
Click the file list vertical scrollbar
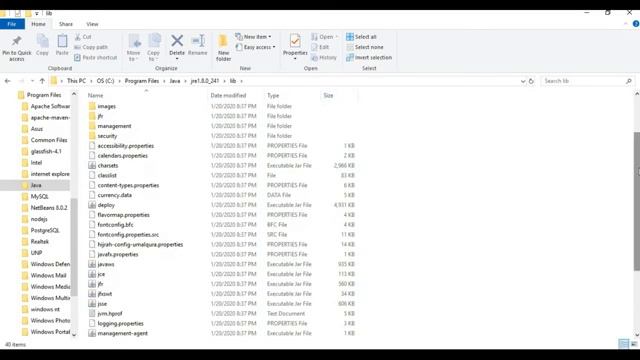coord(636,201)
